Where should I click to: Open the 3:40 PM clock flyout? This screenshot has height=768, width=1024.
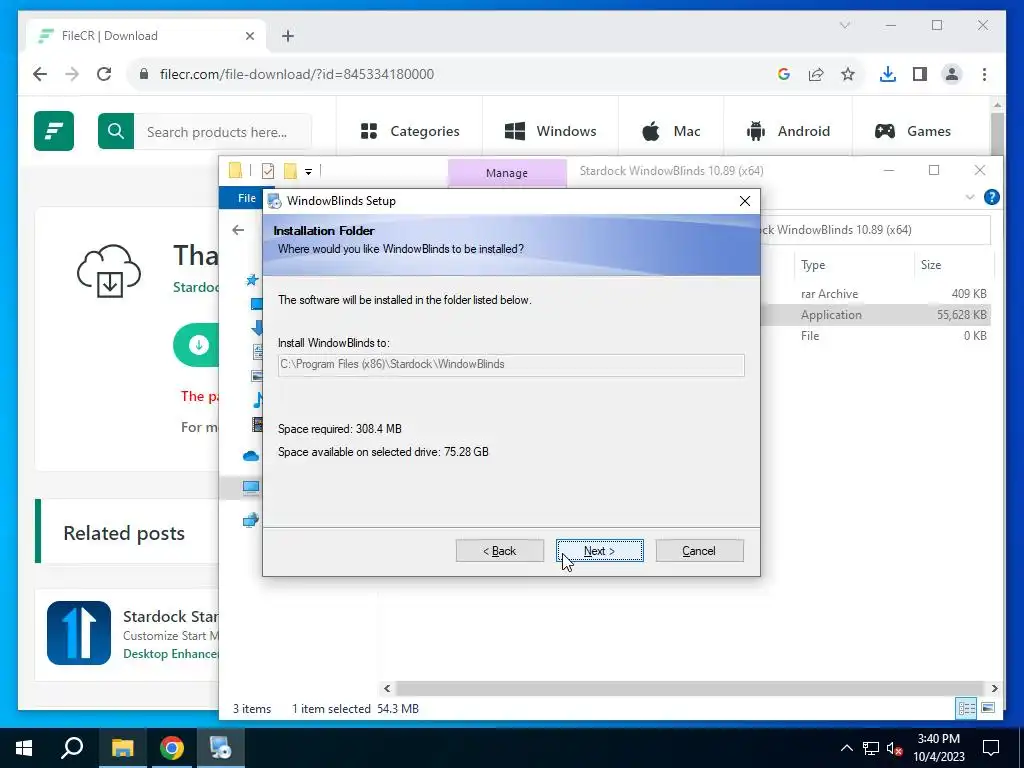tap(938, 748)
